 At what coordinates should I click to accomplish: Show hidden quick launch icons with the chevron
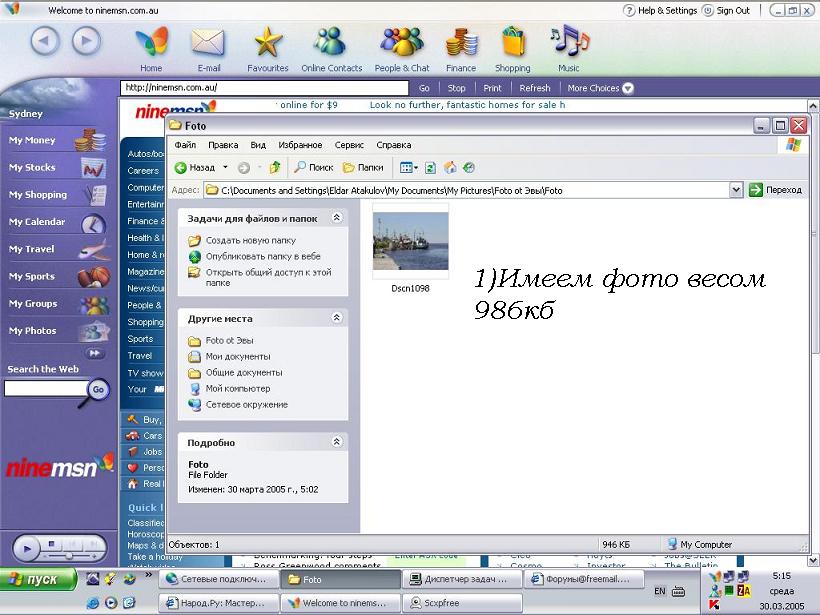click(149, 574)
